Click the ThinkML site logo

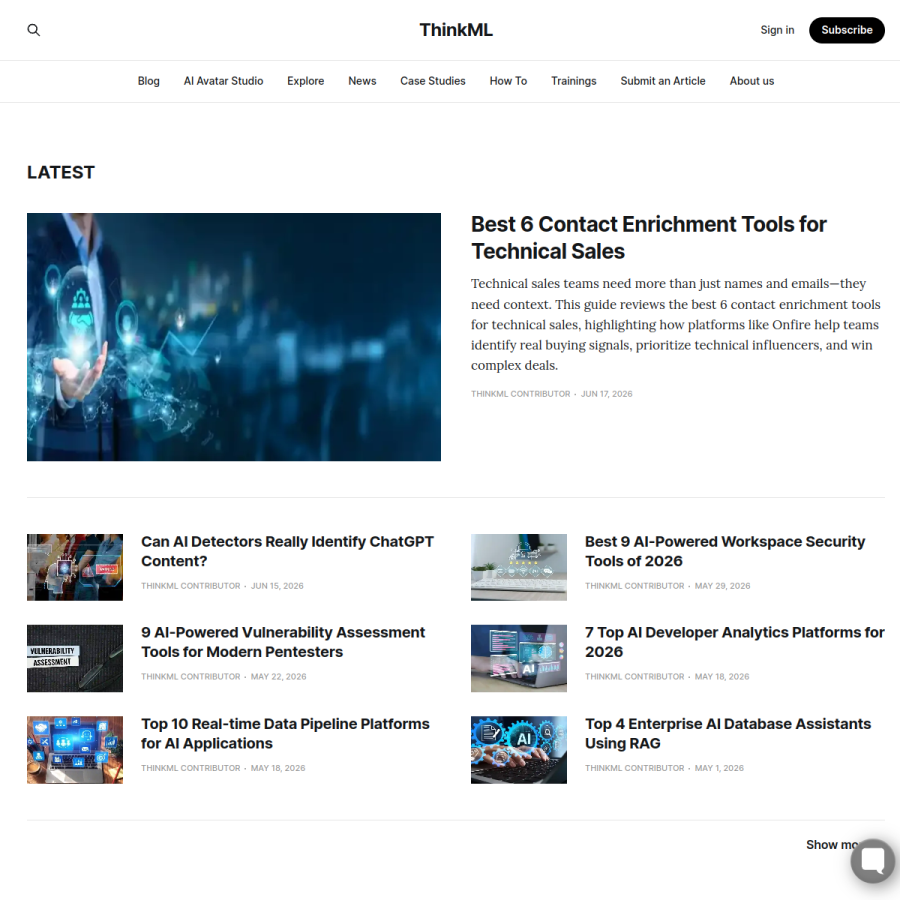tap(456, 30)
